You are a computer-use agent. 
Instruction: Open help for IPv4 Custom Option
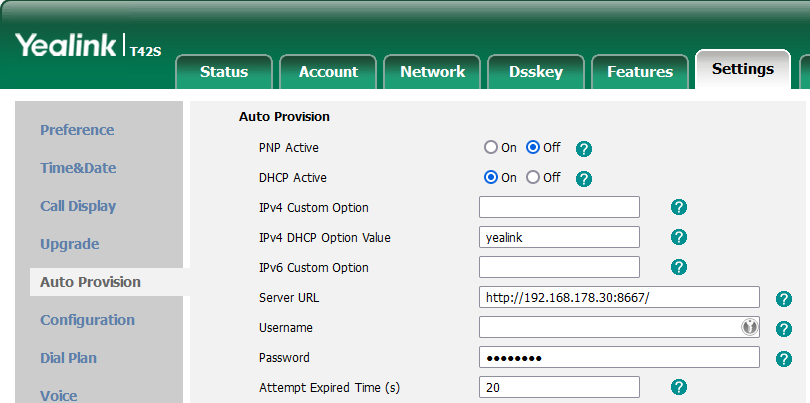678,207
